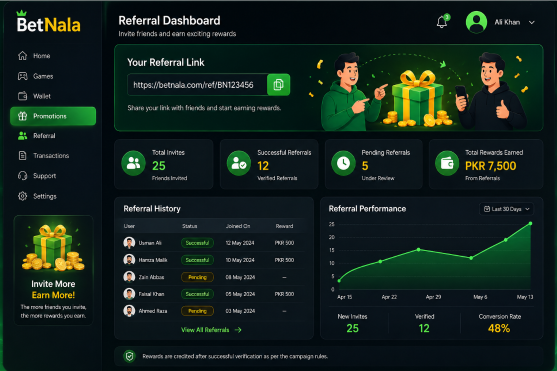The image size is (557, 371).
Task: Open the notification bell
Action: click(442, 22)
